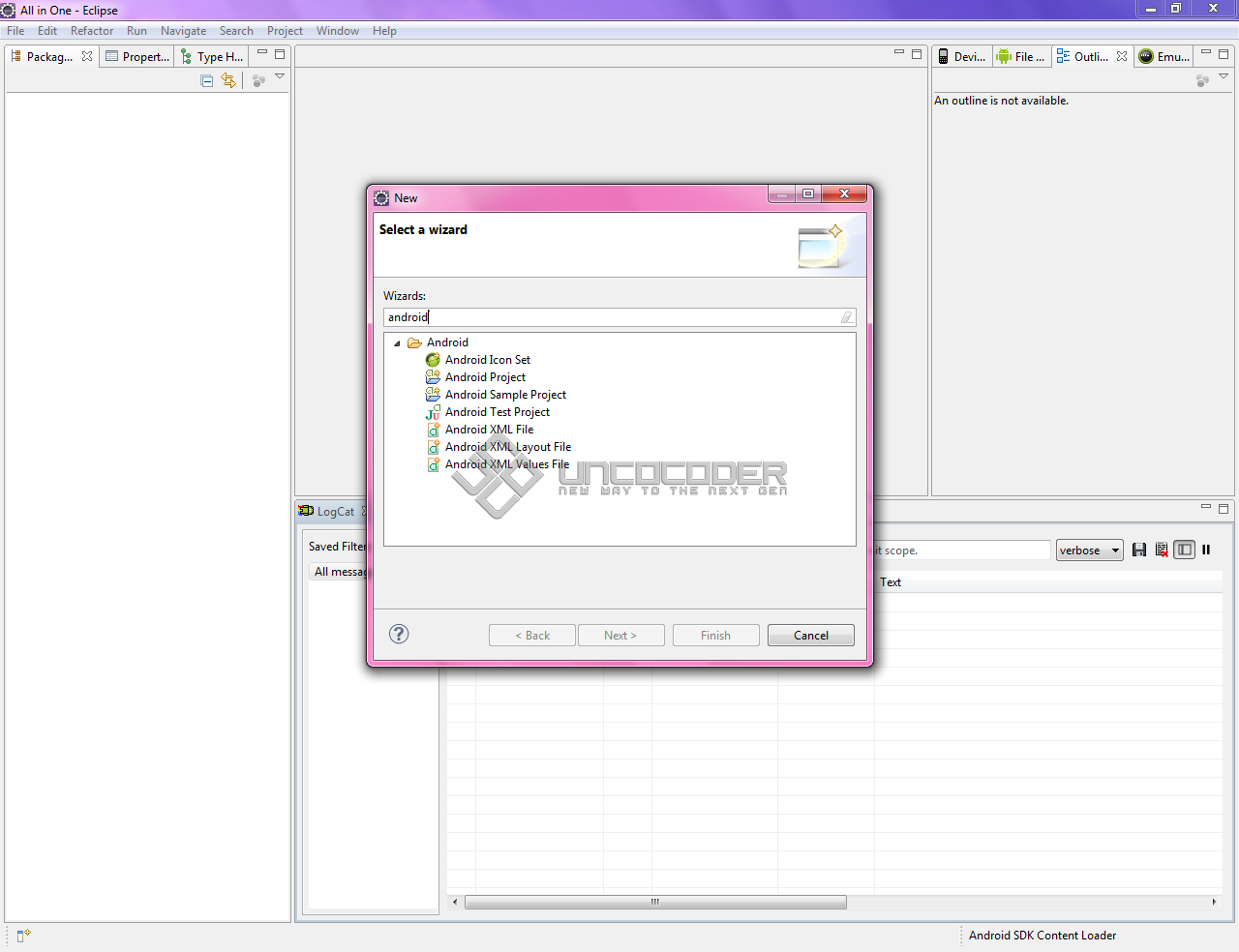Switch to the Properties tab
The image size is (1239, 952).
[137, 57]
